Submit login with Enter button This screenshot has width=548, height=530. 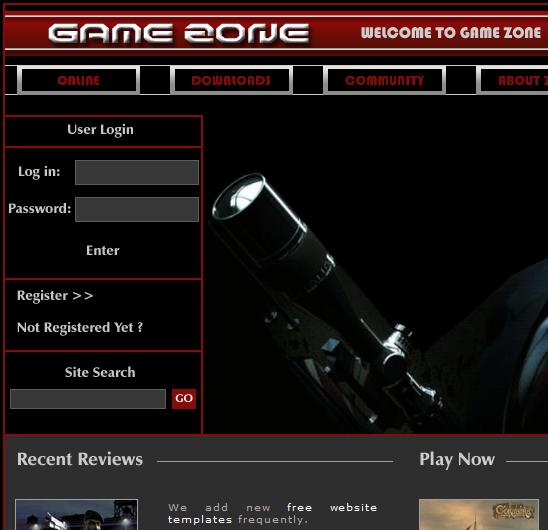tap(103, 250)
